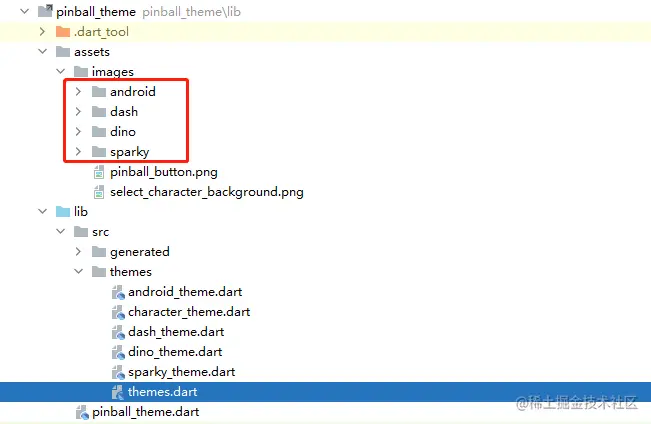Click the dino folder icon
The image size is (651, 424).
pyautogui.click(x=99, y=131)
